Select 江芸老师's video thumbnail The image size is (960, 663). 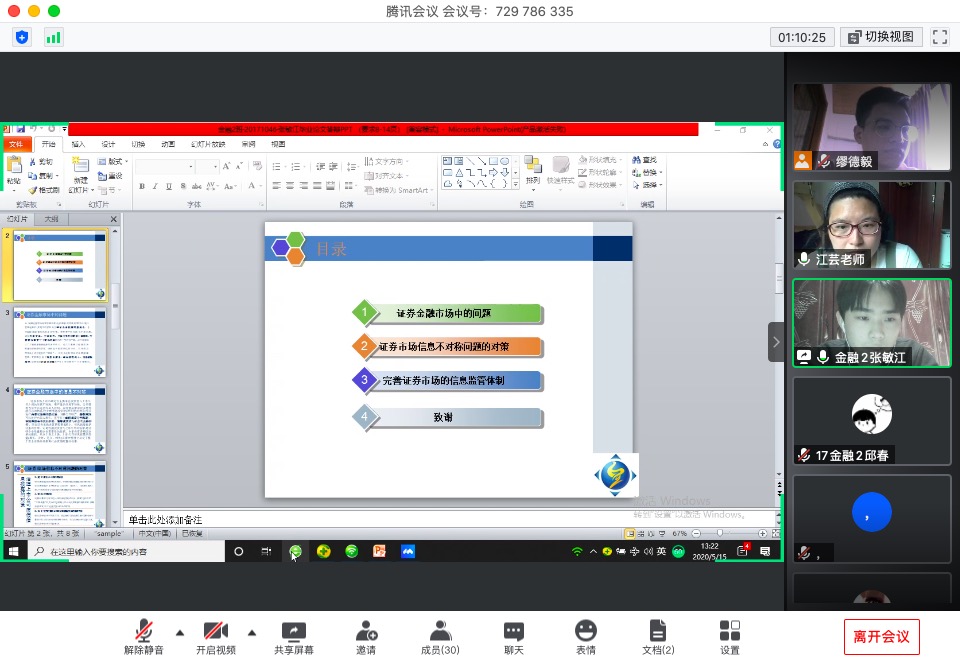click(x=871, y=225)
